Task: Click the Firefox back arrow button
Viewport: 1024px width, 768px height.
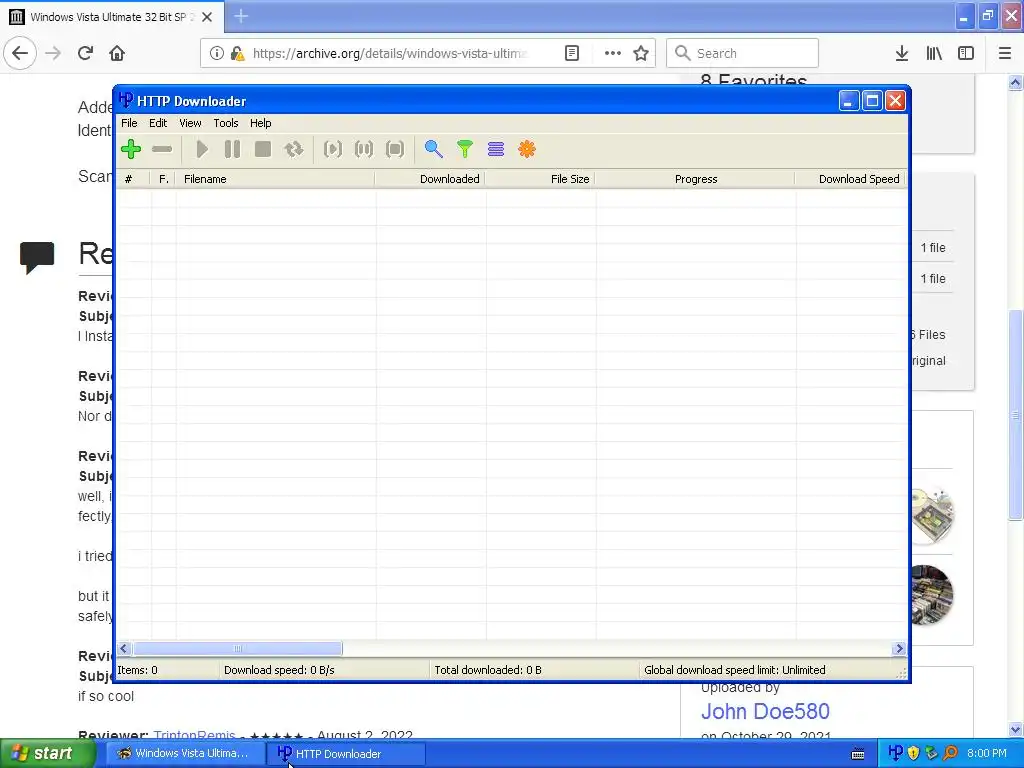Action: pos(20,53)
